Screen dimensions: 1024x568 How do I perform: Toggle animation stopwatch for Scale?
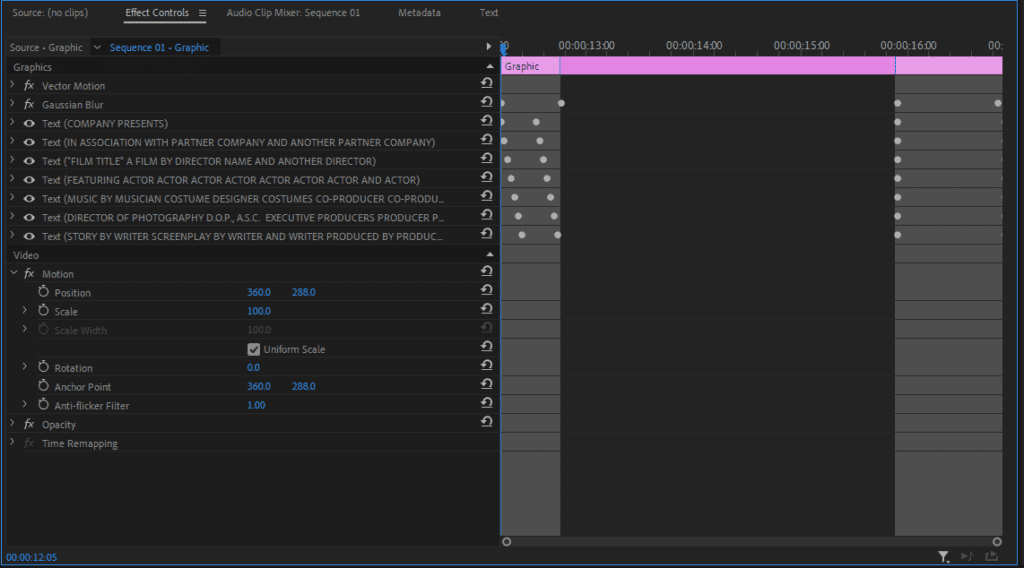coord(44,311)
